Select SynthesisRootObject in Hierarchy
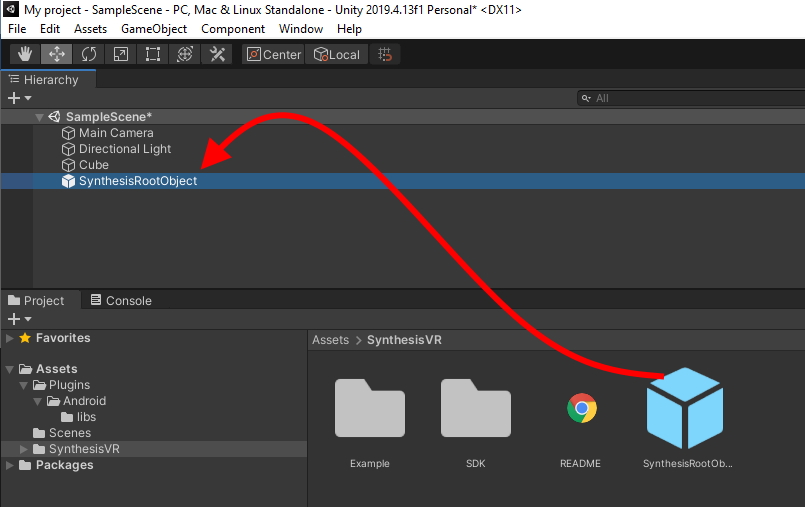Viewport: 805px width, 507px height. coord(138,181)
